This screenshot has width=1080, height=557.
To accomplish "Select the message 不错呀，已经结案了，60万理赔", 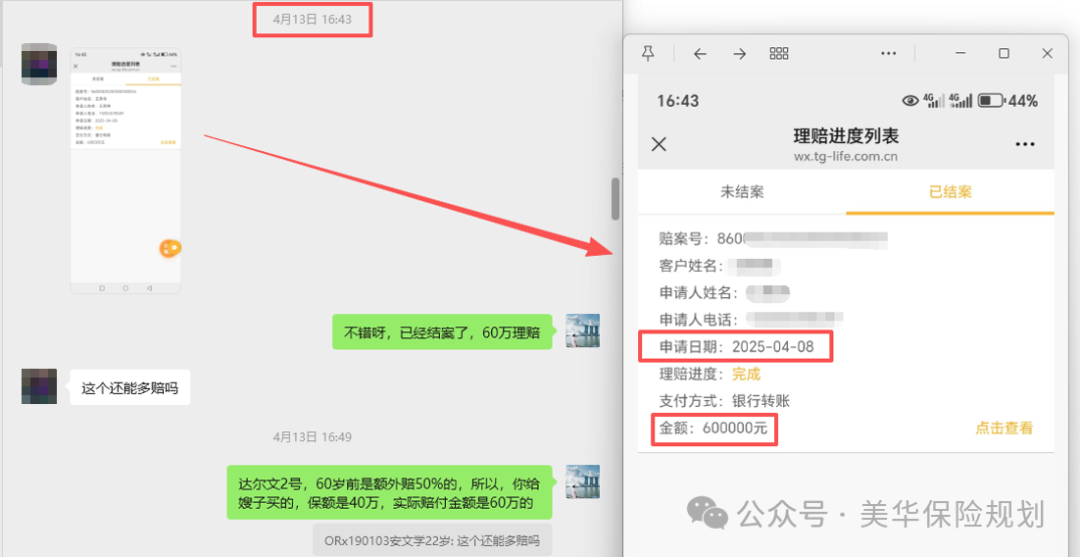I will click(x=442, y=333).
